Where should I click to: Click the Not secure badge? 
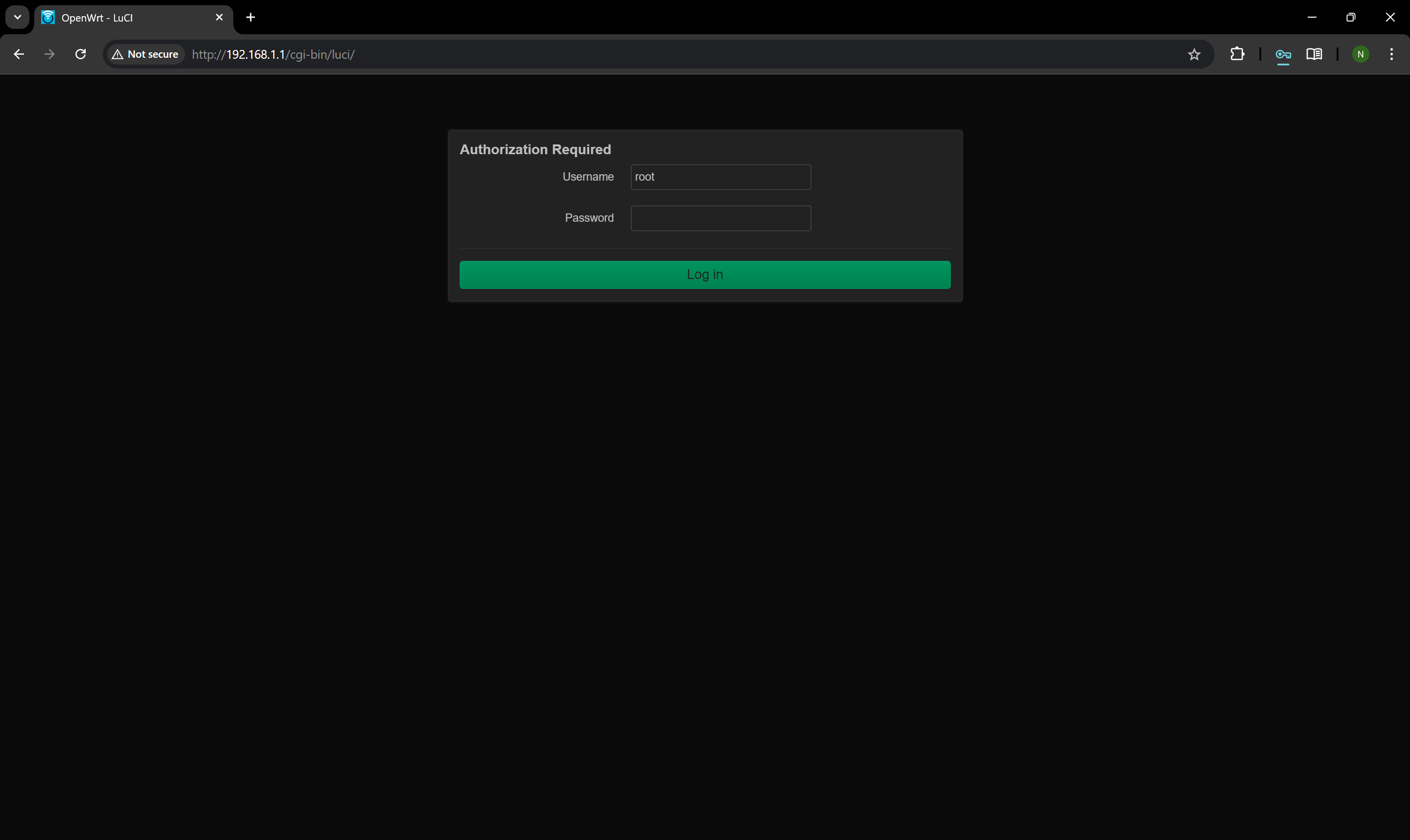145,54
